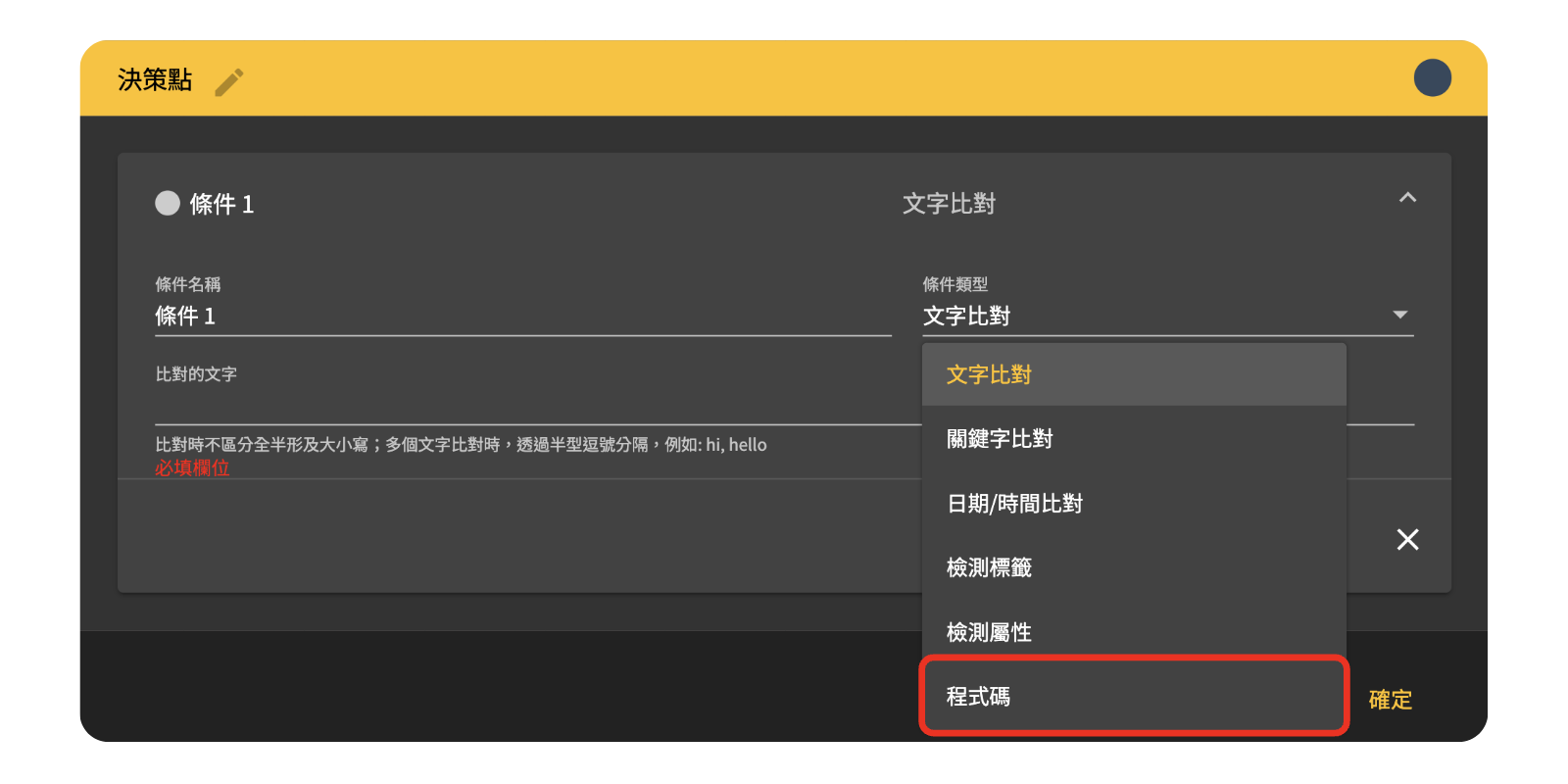Image resolution: width=1568 pixels, height=784 pixels.
Task: Edit the 決策點 title with pencil icon
Action: point(229,82)
